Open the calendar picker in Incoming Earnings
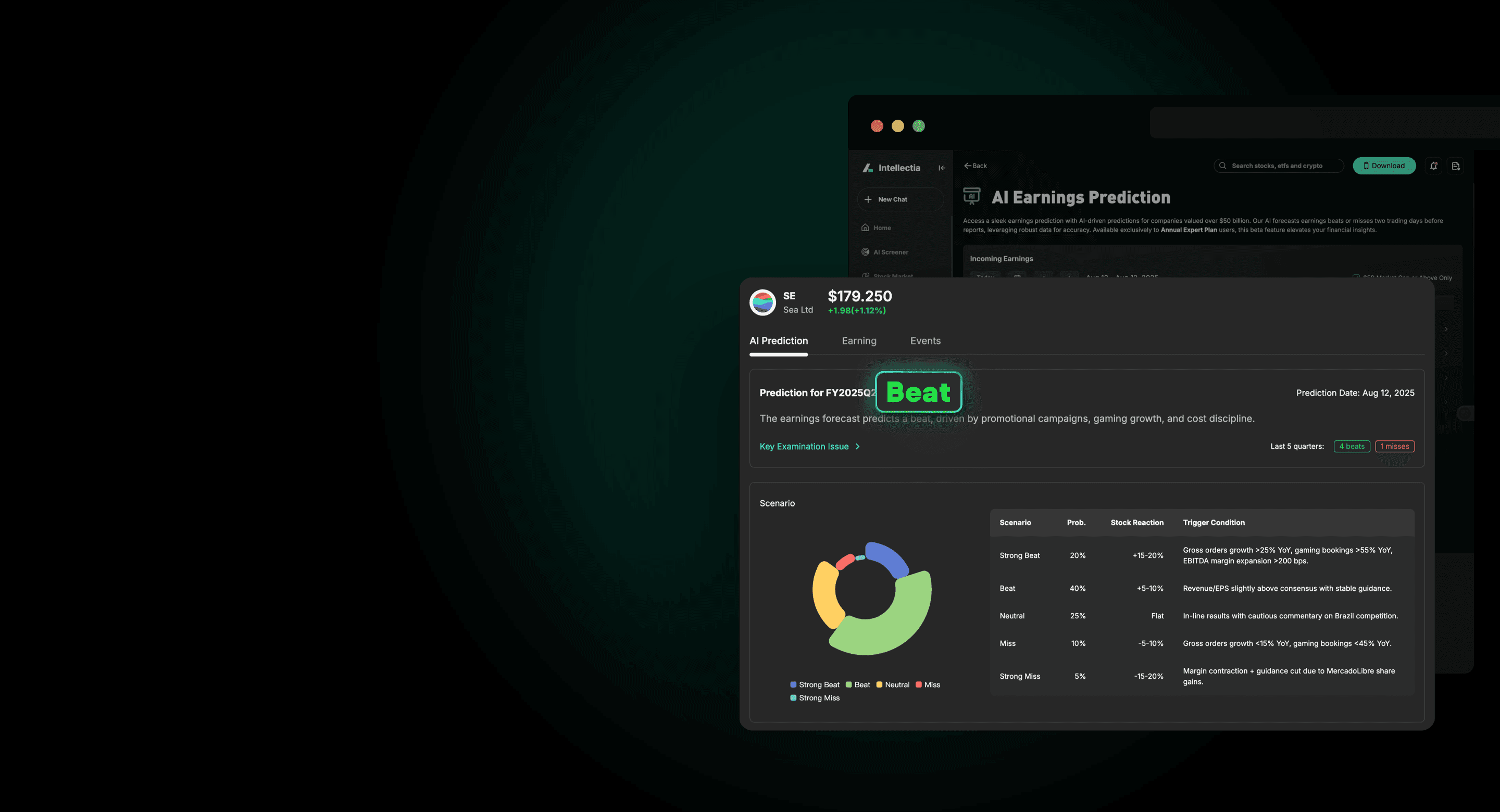Viewport: 1500px width, 812px height. click(1017, 277)
